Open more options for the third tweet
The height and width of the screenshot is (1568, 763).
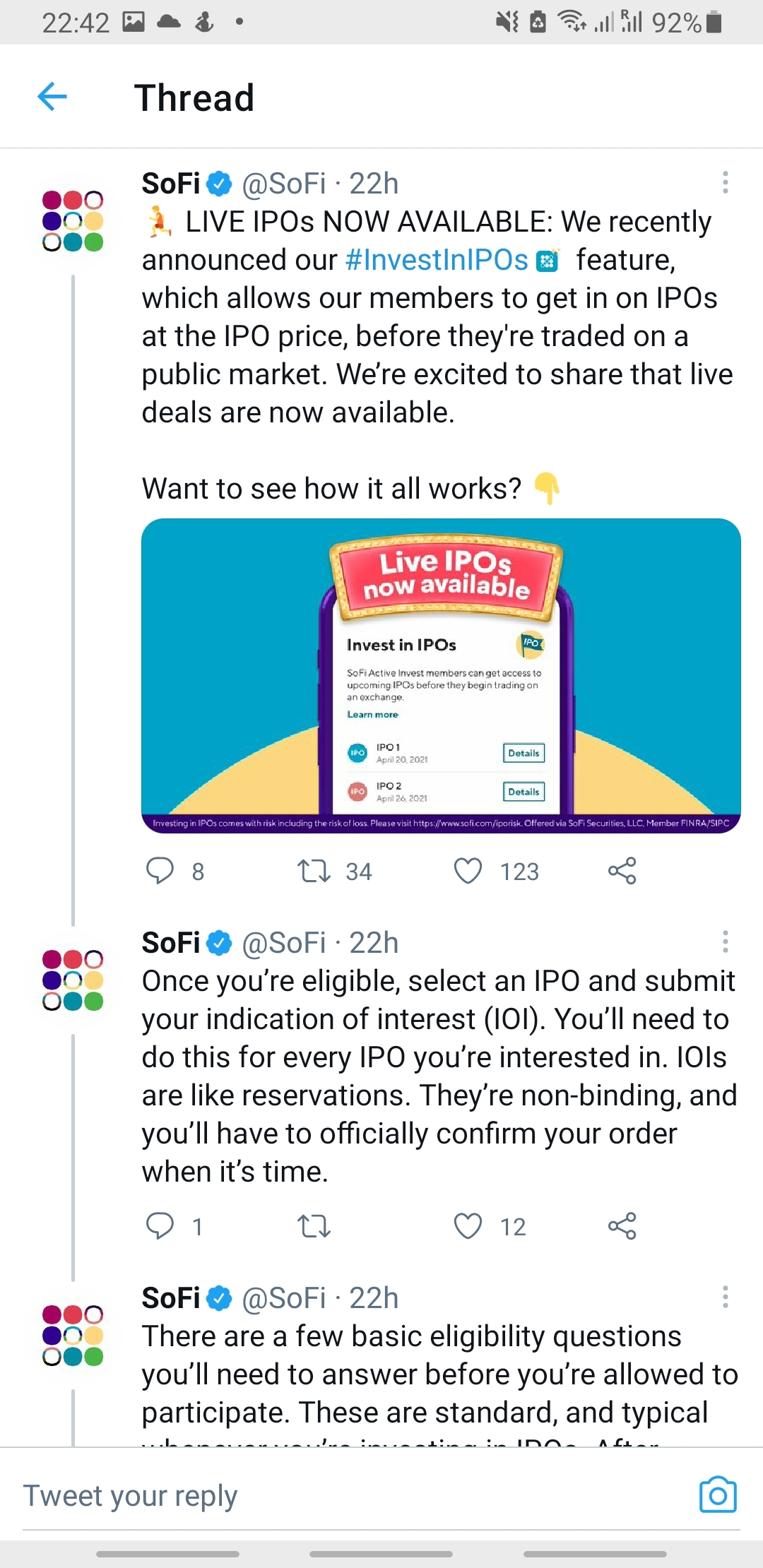pyautogui.click(x=725, y=1297)
